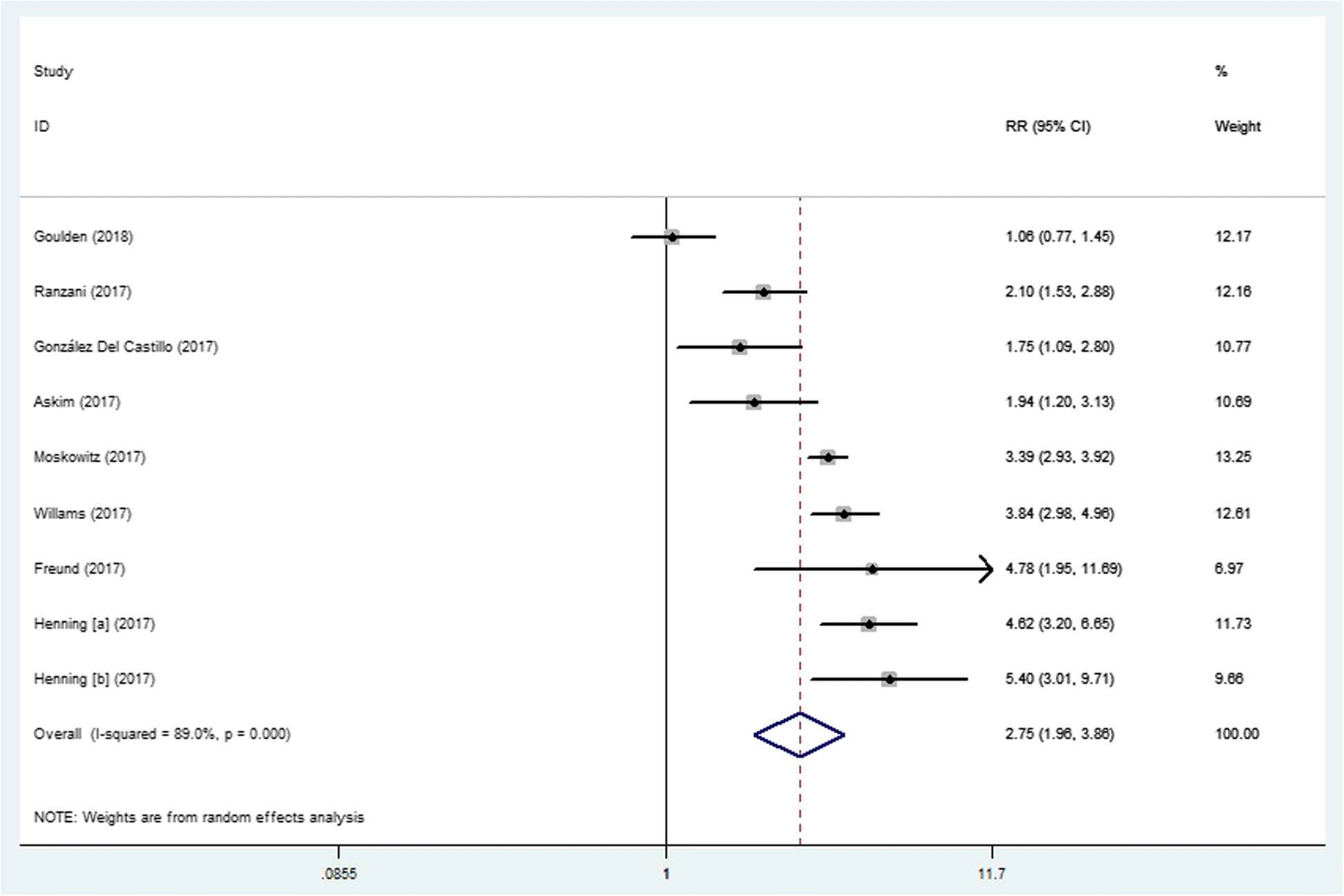The width and height of the screenshot is (1344, 896).
Task: Click the Study header text
Action: point(53,72)
